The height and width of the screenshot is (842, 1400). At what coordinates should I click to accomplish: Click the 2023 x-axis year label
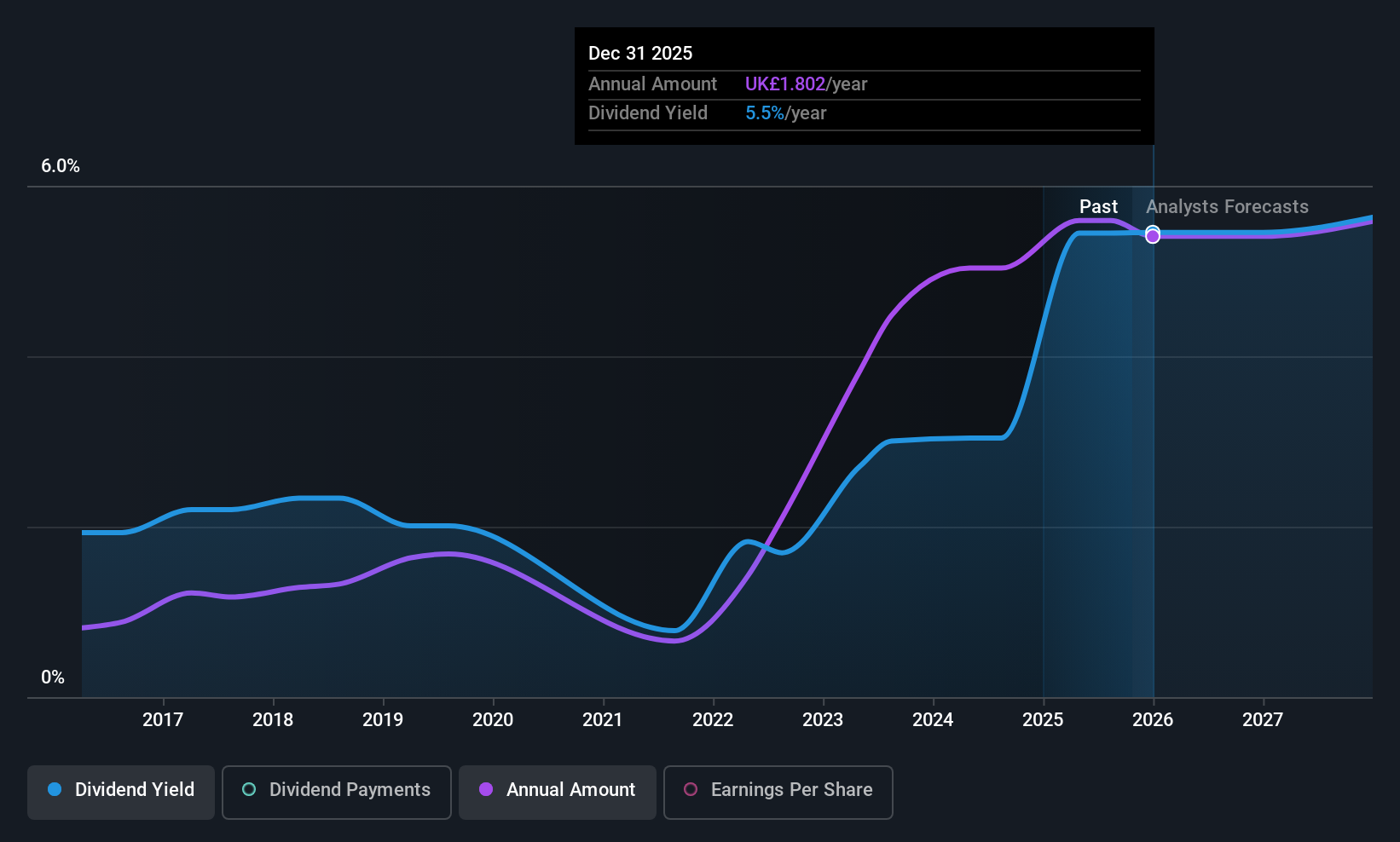[x=823, y=720]
